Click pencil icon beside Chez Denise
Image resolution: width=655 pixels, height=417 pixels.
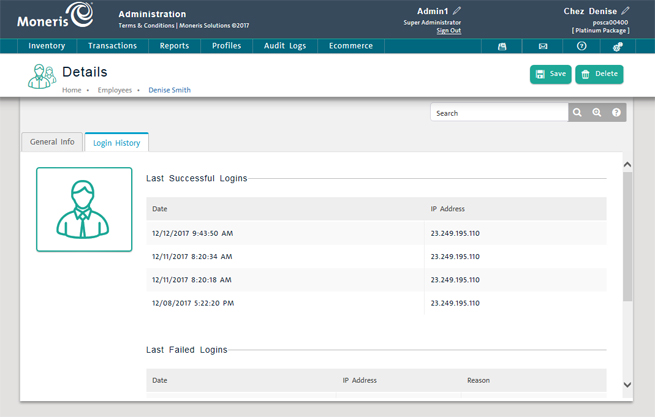tap(625, 11)
